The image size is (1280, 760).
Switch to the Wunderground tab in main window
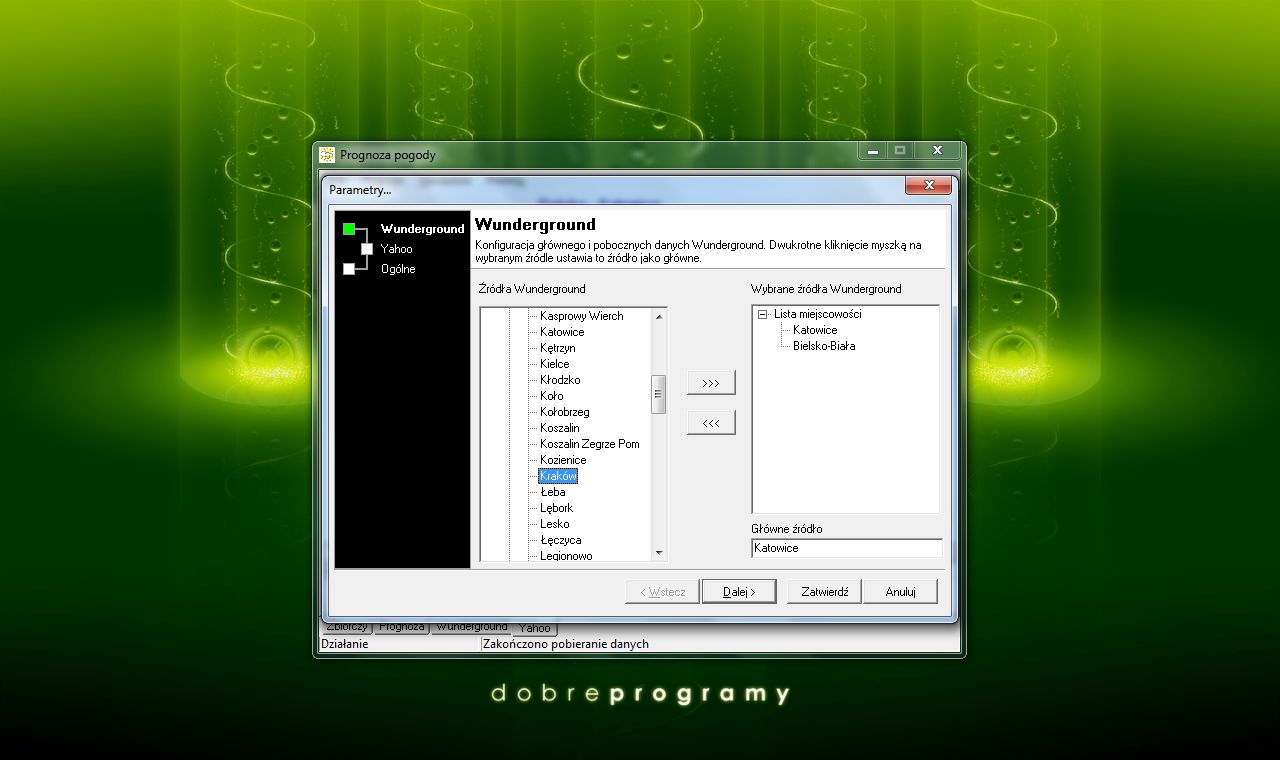[x=471, y=627]
